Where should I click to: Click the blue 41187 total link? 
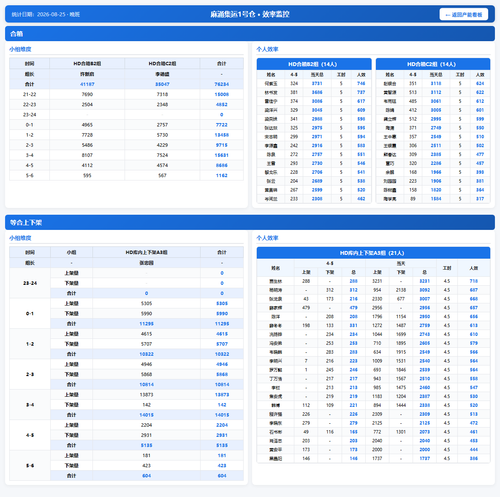point(87,84)
